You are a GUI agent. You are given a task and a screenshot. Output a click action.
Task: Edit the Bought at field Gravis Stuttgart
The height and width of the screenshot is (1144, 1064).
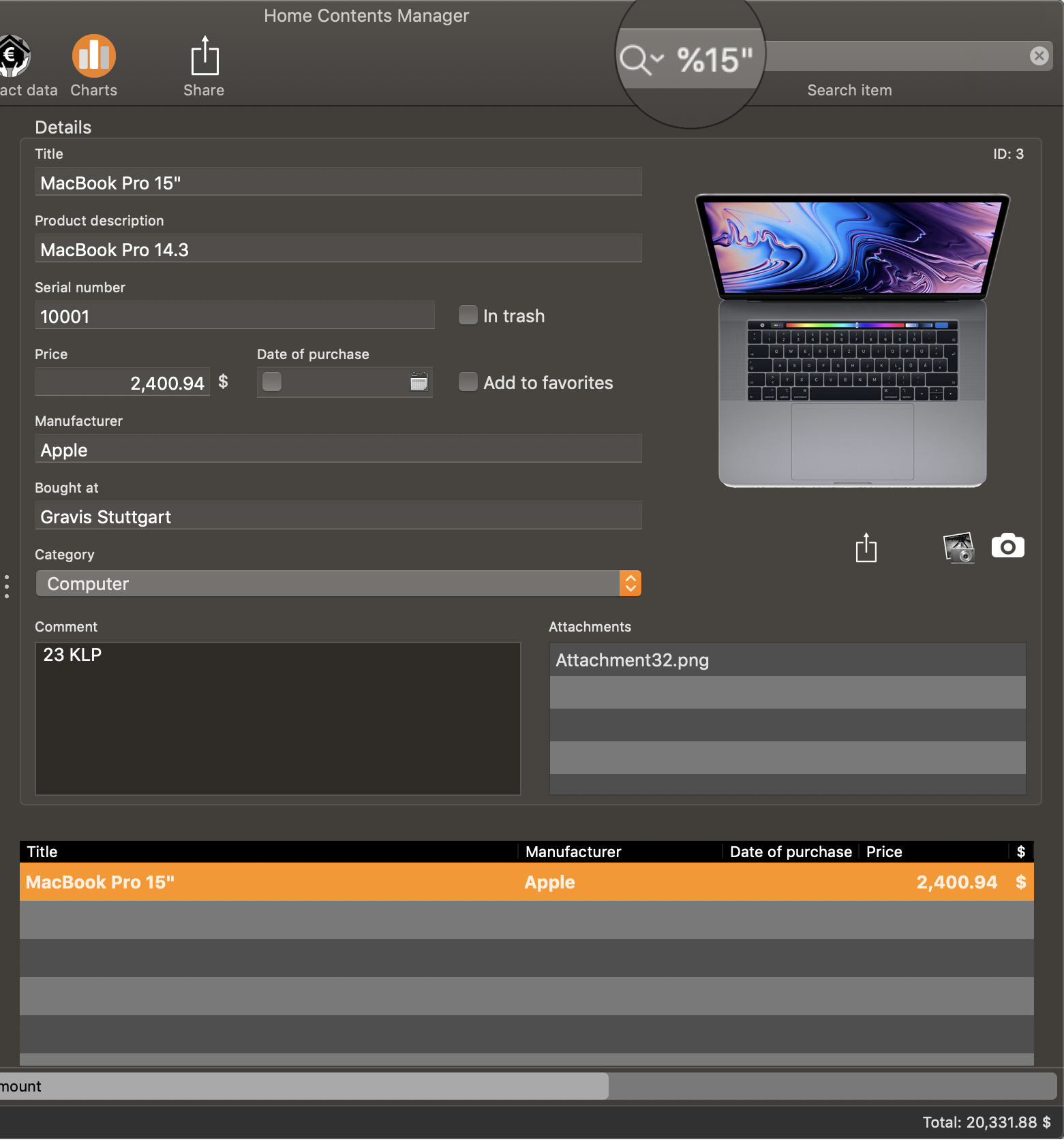338,516
